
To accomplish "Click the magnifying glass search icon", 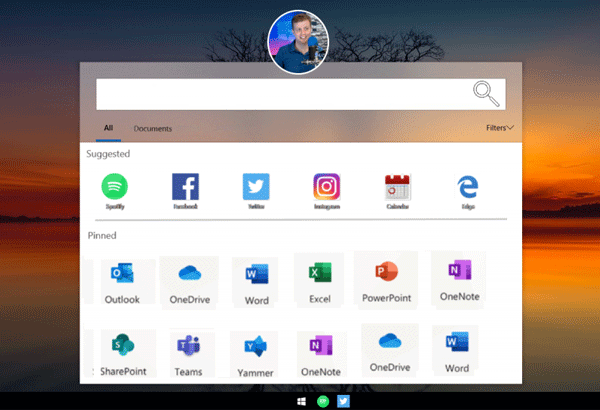I will (x=486, y=93).
